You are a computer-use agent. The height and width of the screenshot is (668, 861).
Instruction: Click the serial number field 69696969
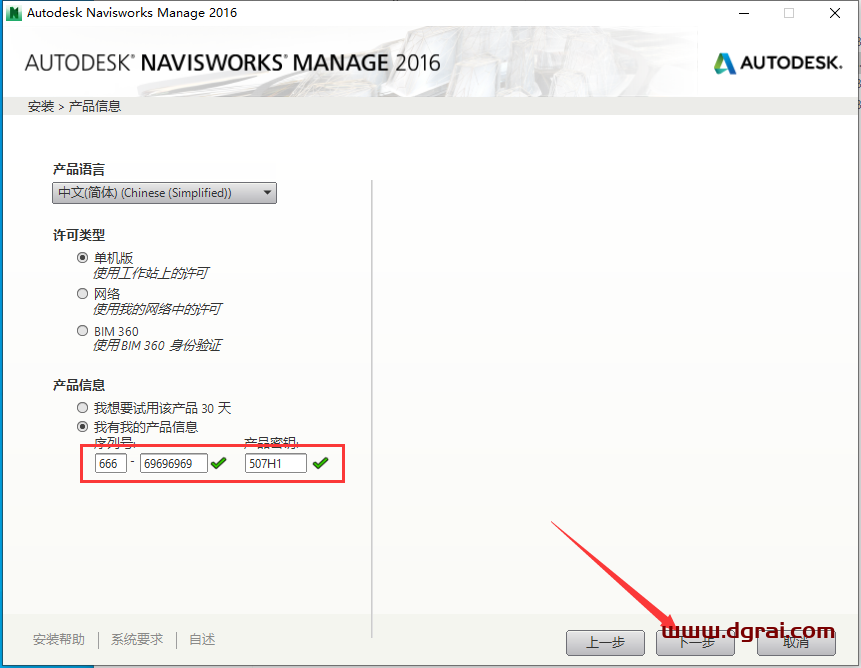click(x=174, y=463)
